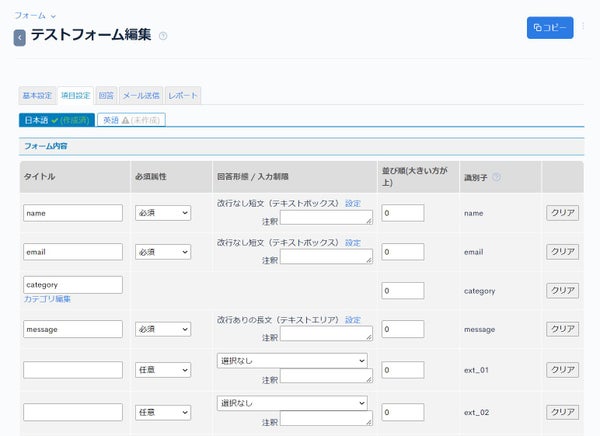Open the メール送信 tab

[141, 95]
